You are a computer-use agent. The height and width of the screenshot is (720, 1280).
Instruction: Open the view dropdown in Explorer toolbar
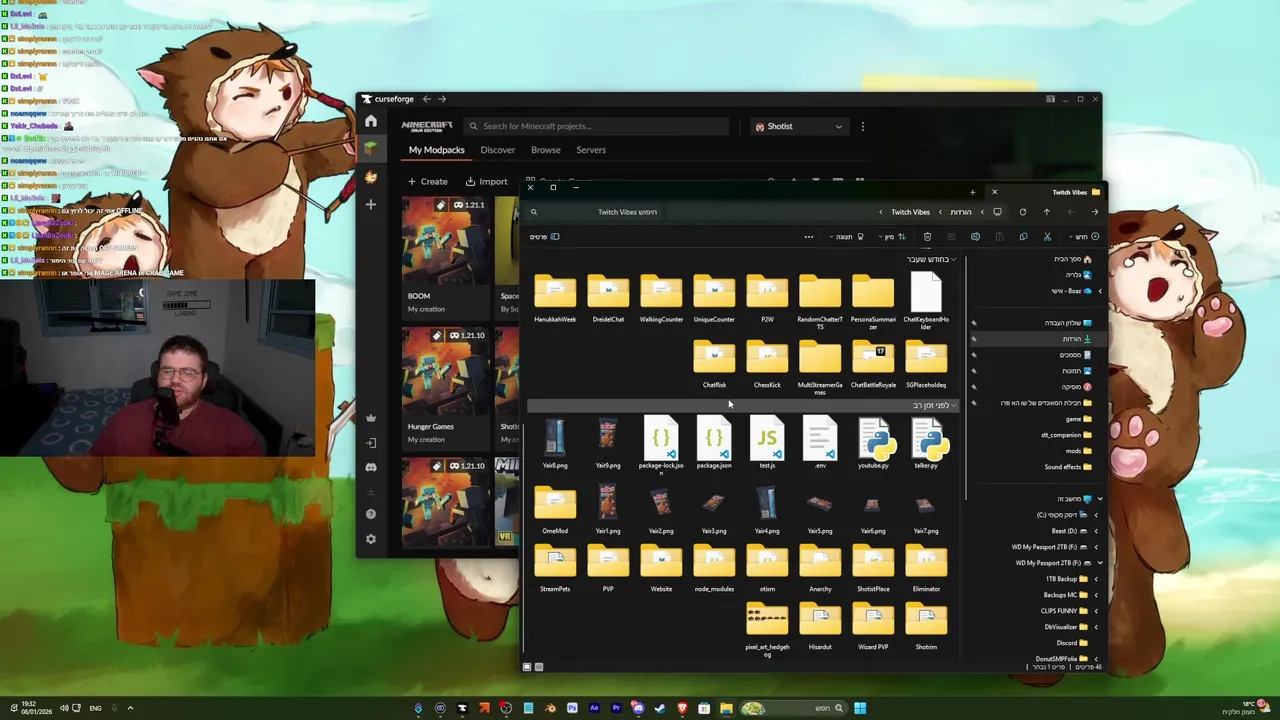click(x=846, y=237)
